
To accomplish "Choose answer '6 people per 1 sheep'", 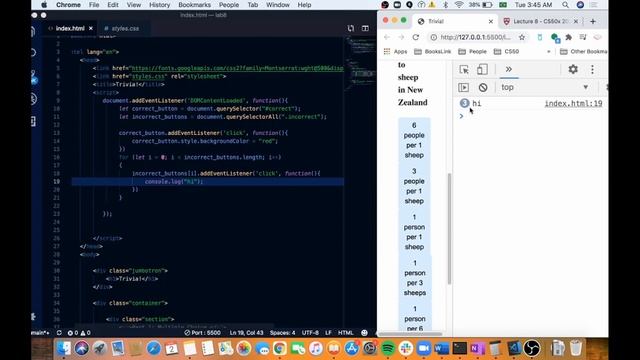I will click(x=414, y=140).
